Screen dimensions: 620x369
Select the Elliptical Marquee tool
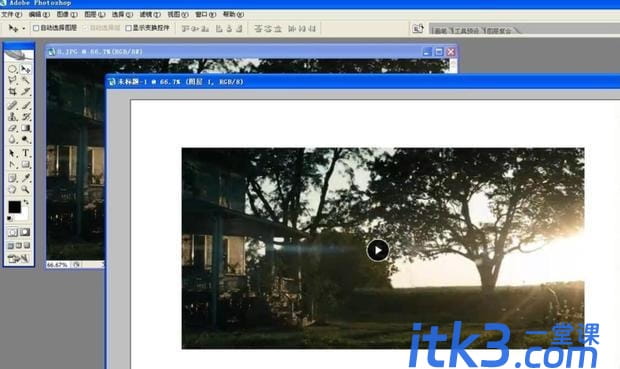(x=13, y=69)
